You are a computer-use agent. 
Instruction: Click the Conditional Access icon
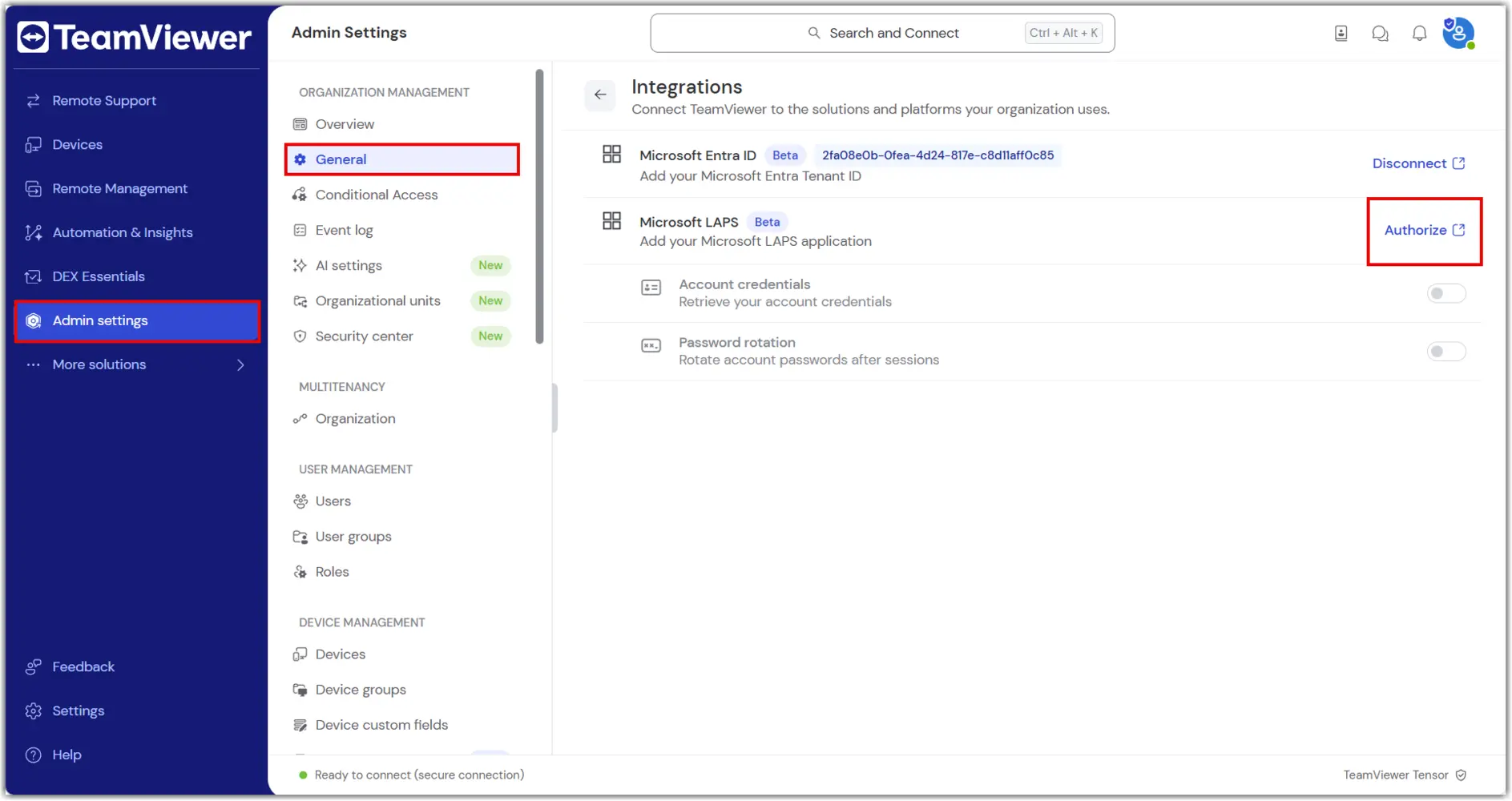pos(300,195)
